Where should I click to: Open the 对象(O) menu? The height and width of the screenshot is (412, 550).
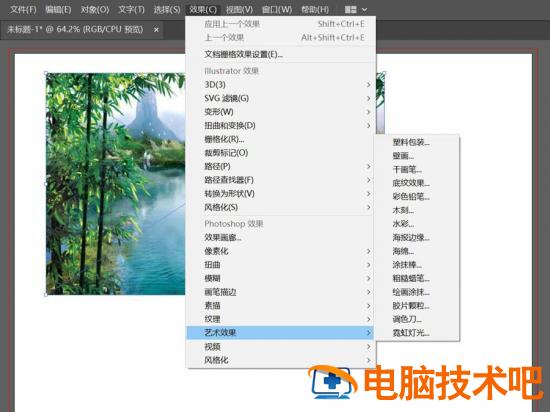point(95,9)
